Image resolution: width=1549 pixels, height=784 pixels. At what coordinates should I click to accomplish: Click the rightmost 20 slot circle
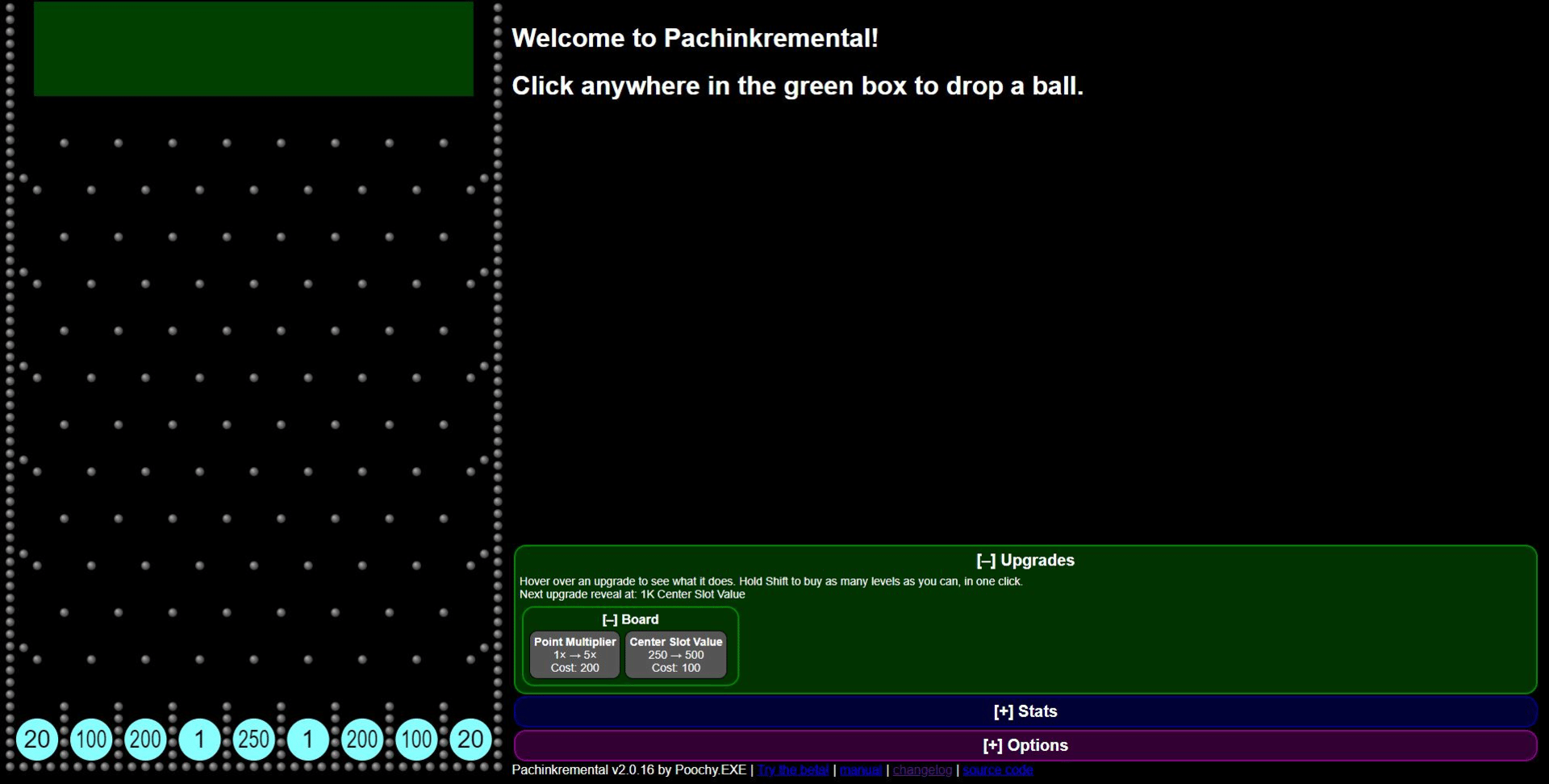coord(470,739)
